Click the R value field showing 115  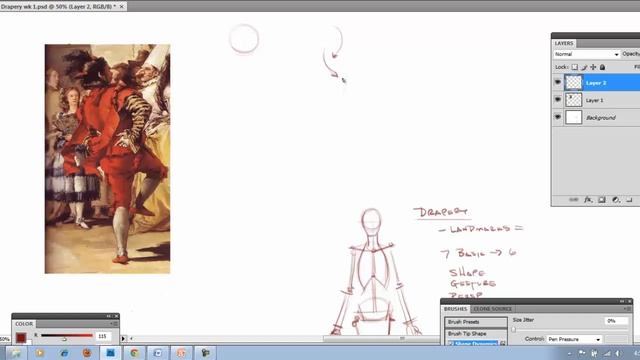pyautogui.click(x=104, y=336)
